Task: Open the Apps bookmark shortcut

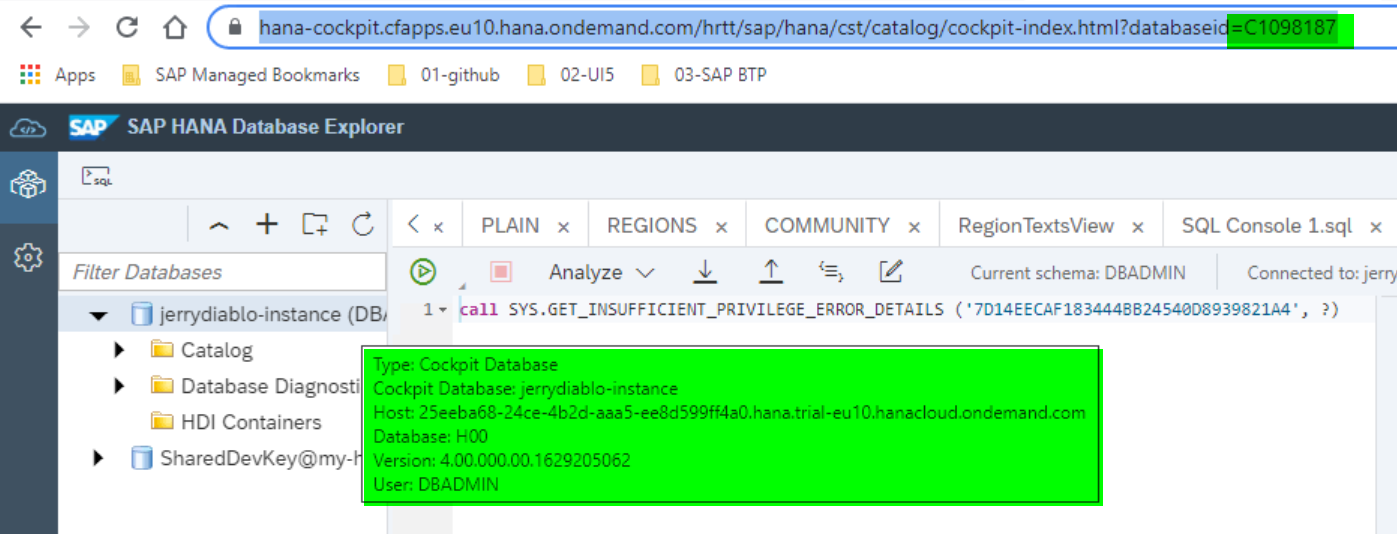Action: [57, 74]
